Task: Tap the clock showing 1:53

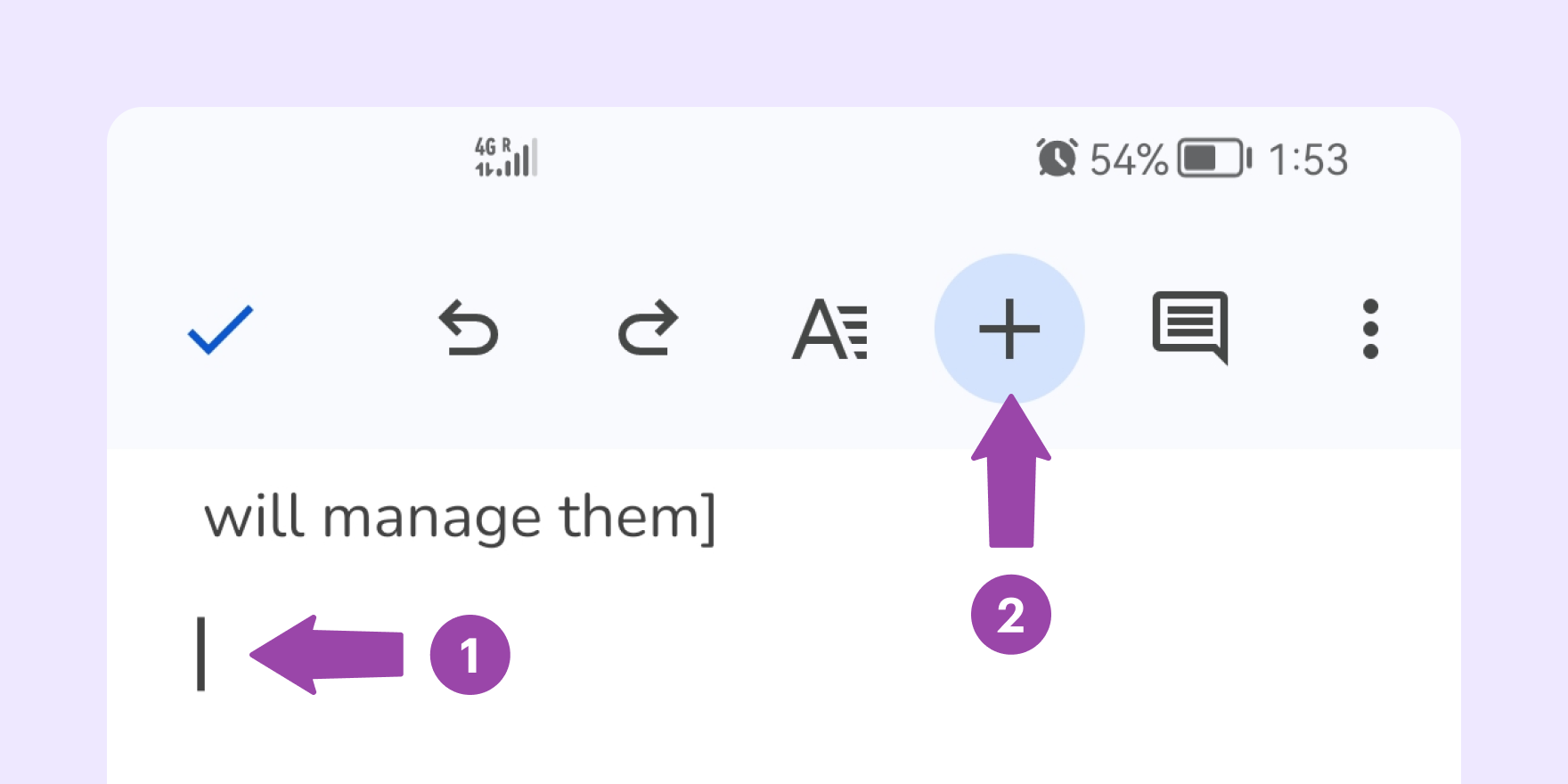Action: [1308, 159]
